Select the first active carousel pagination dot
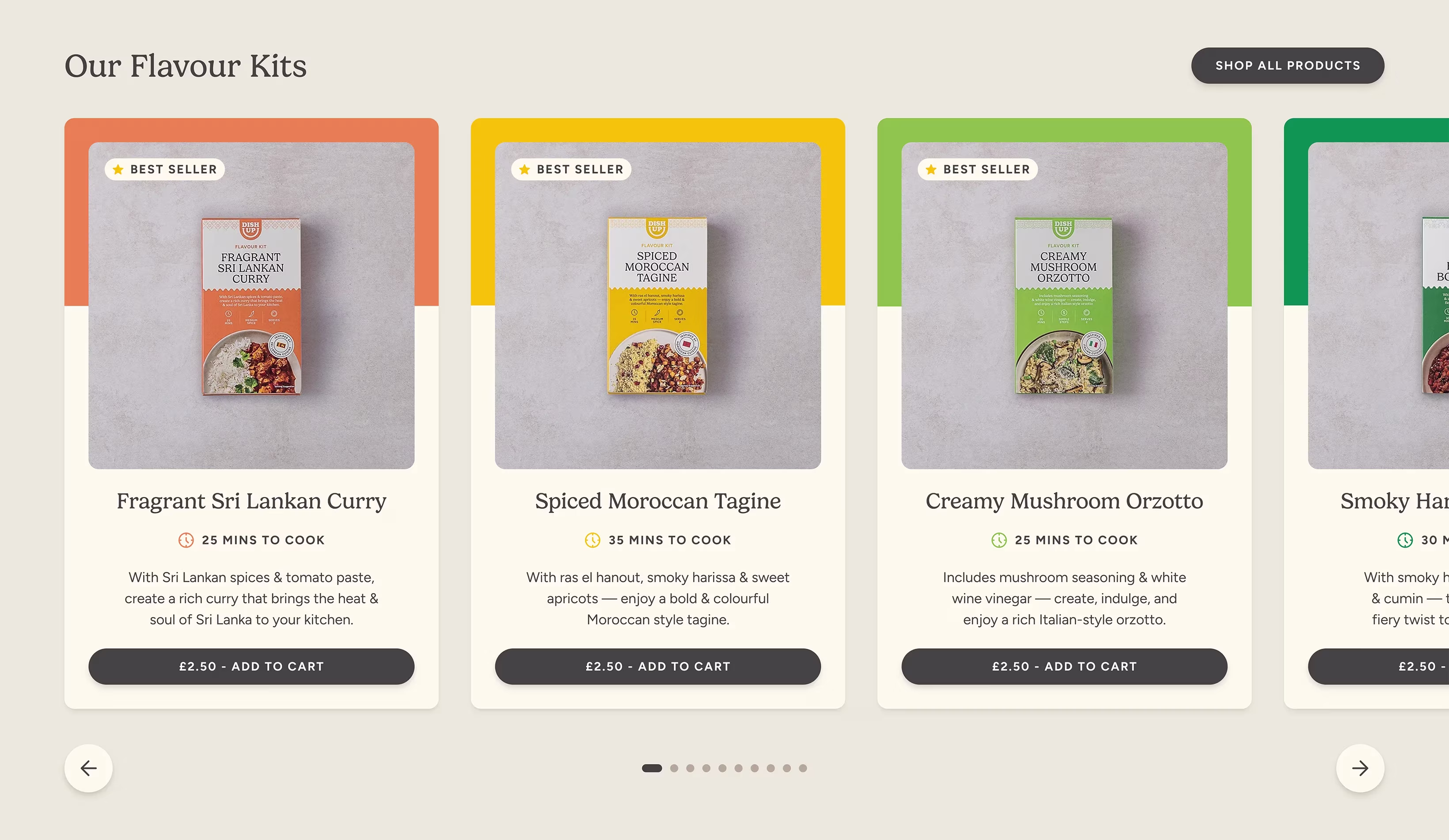1449x840 pixels. tap(652, 768)
